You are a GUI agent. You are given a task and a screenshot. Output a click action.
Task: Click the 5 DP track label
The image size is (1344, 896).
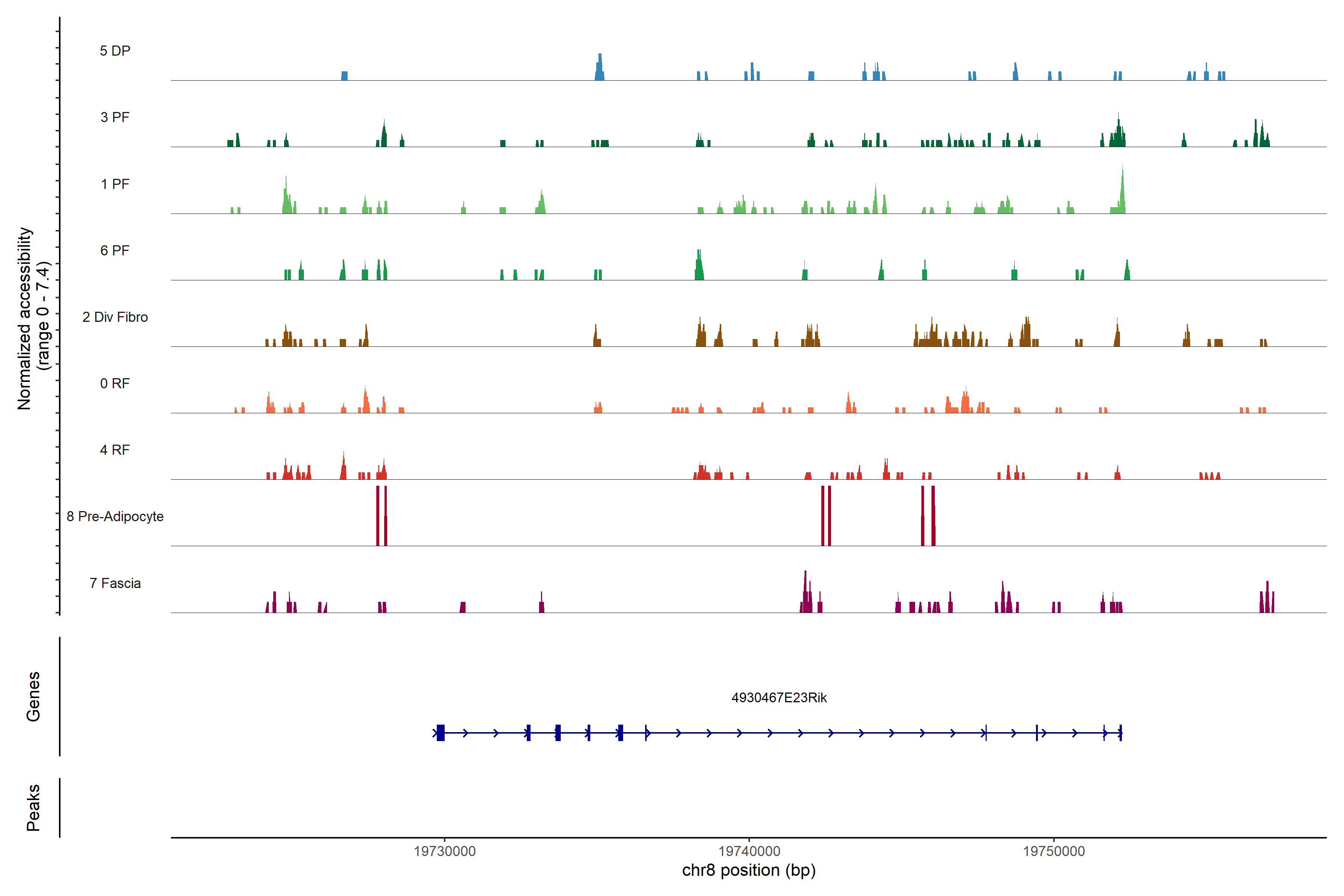pos(115,51)
